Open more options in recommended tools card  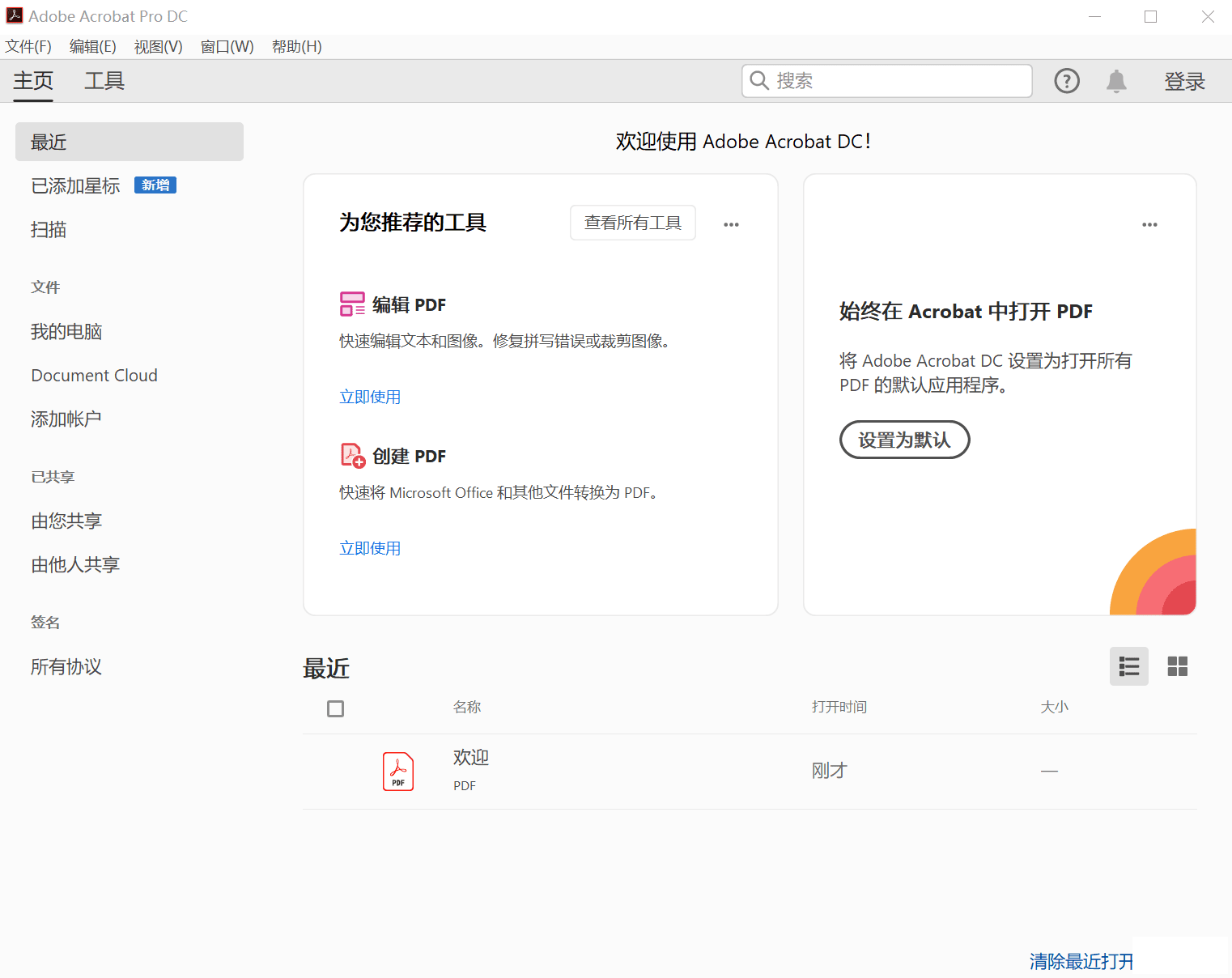pos(731,224)
